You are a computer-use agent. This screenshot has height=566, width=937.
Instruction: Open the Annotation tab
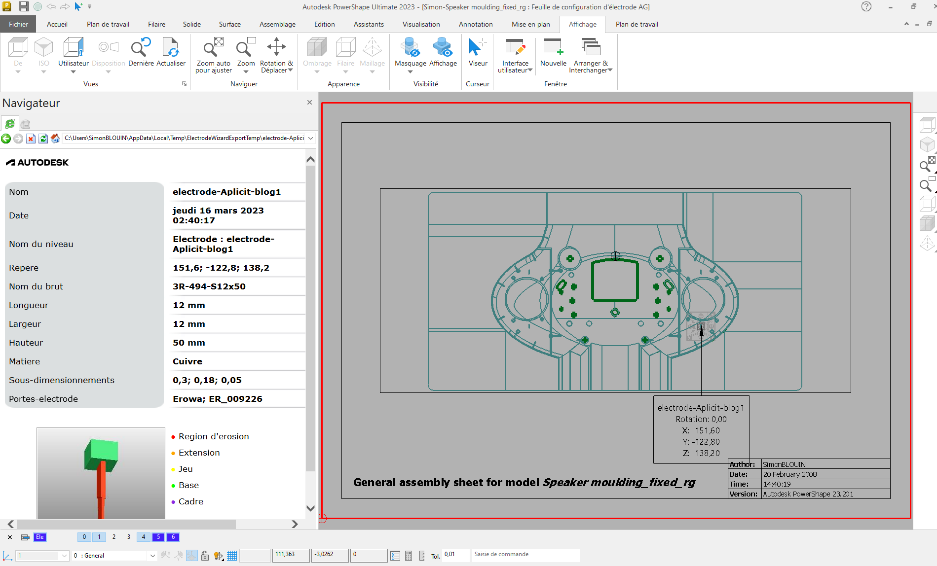(x=476, y=25)
